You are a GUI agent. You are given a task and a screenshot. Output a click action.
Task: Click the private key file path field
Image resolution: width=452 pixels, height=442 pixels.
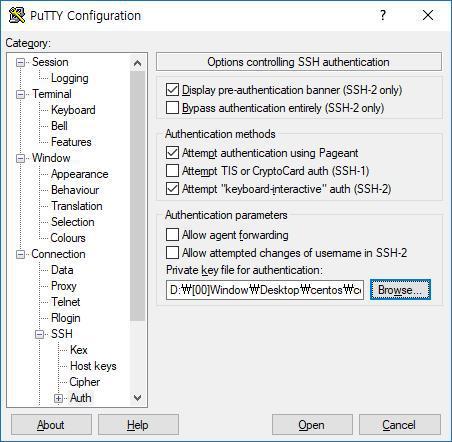265,290
